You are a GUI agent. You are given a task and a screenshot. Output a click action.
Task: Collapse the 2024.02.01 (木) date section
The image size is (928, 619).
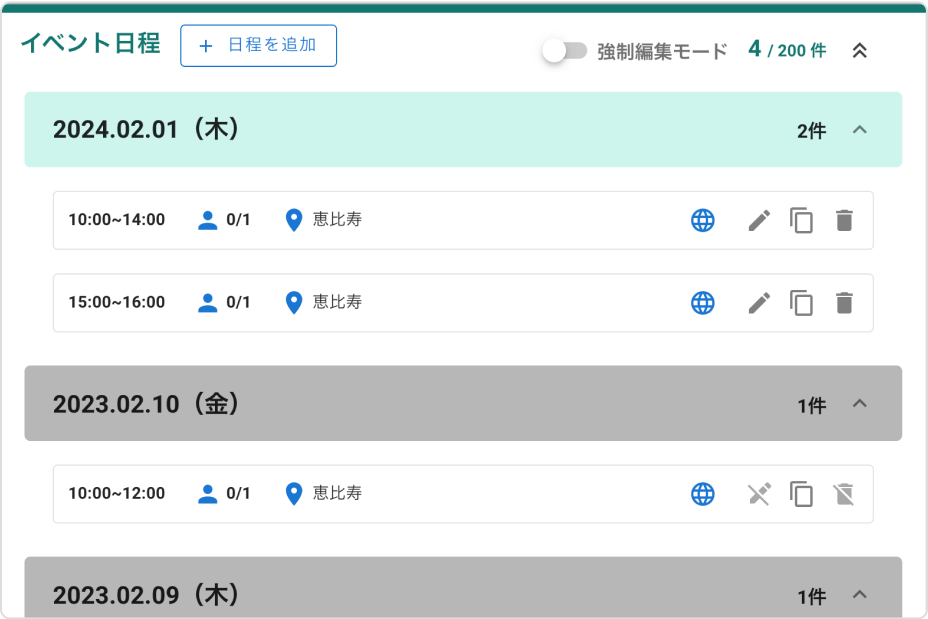tap(859, 130)
